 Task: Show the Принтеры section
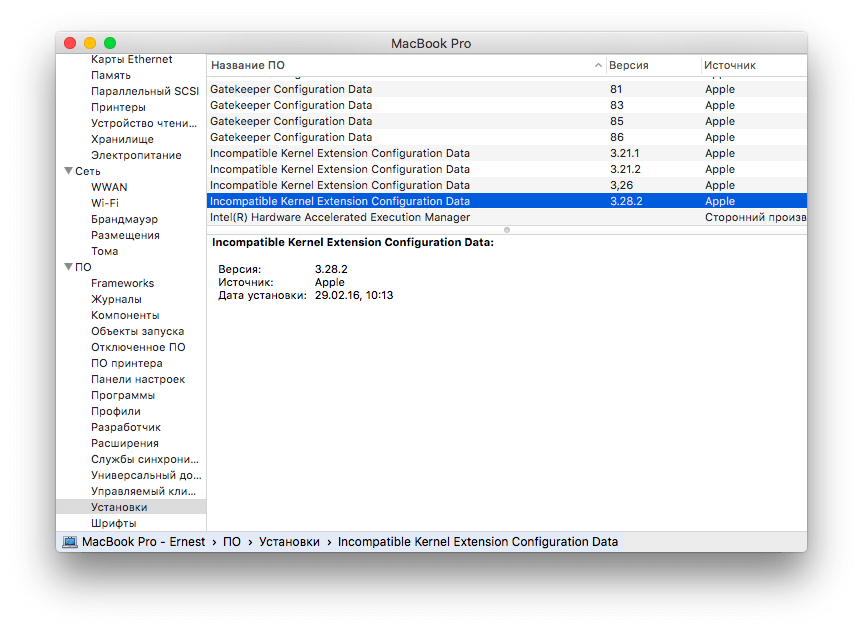118,107
